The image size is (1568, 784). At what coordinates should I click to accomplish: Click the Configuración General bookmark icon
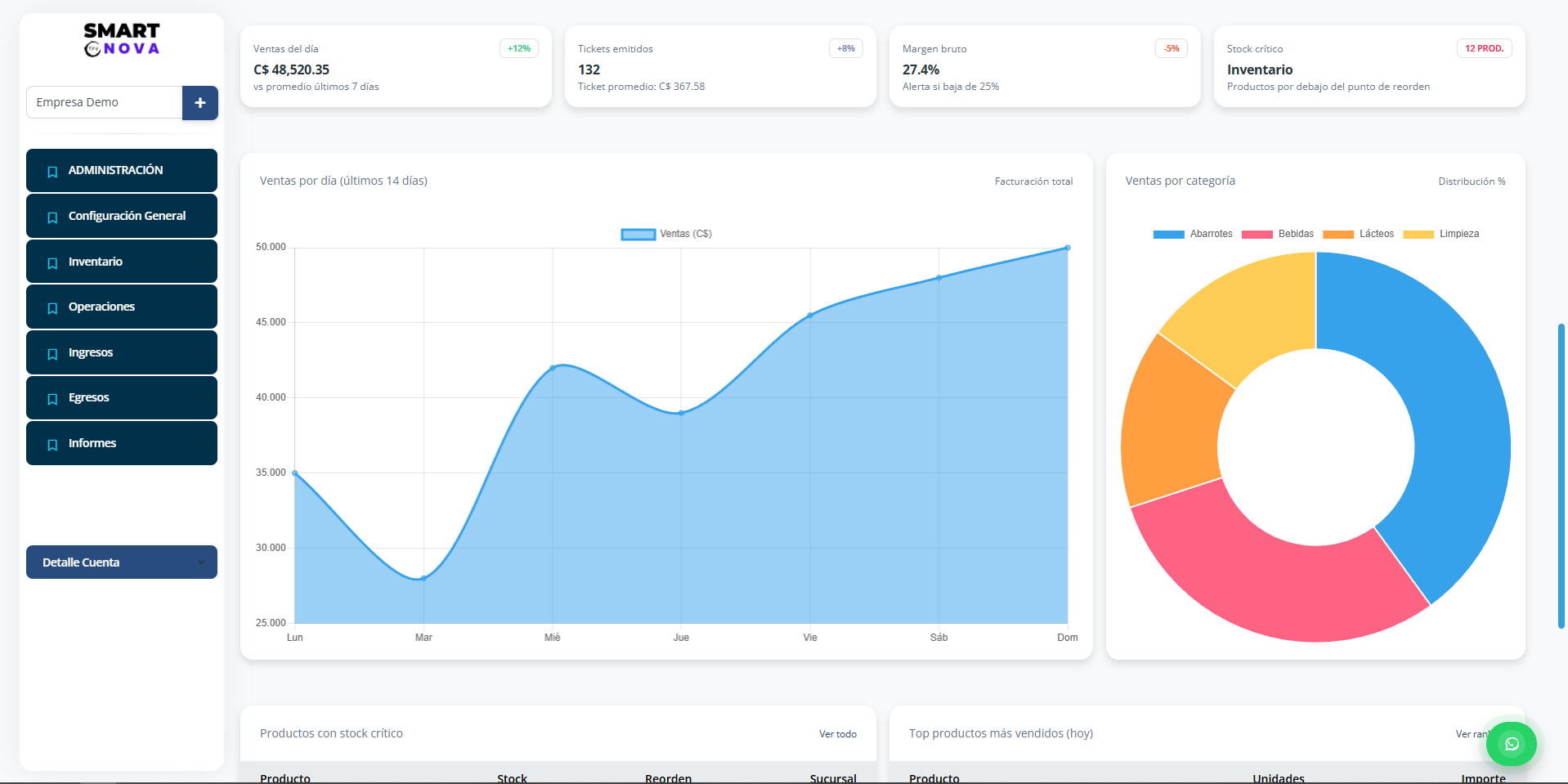[x=52, y=216]
